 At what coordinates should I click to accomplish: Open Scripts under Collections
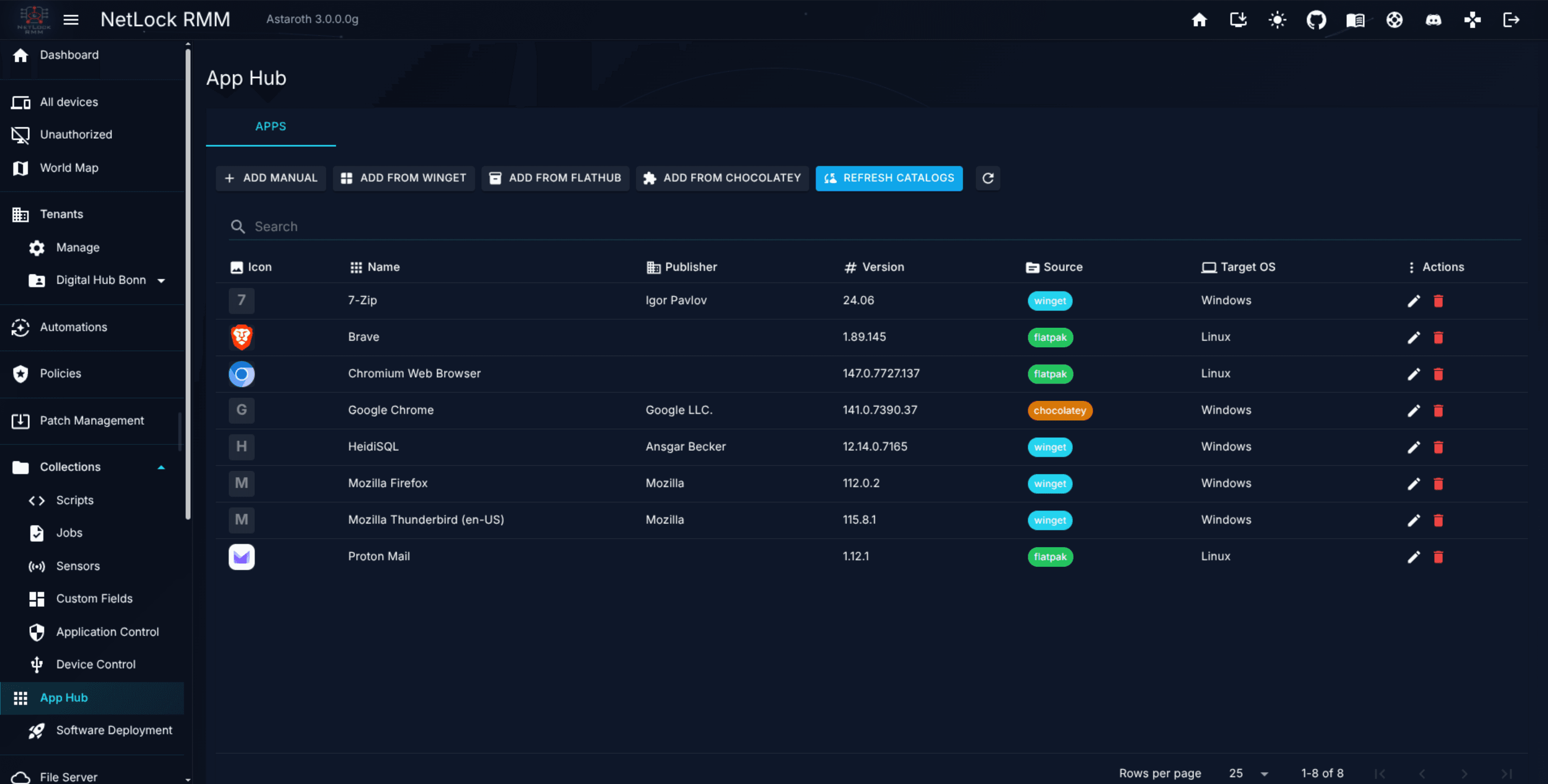pyautogui.click(x=92, y=501)
